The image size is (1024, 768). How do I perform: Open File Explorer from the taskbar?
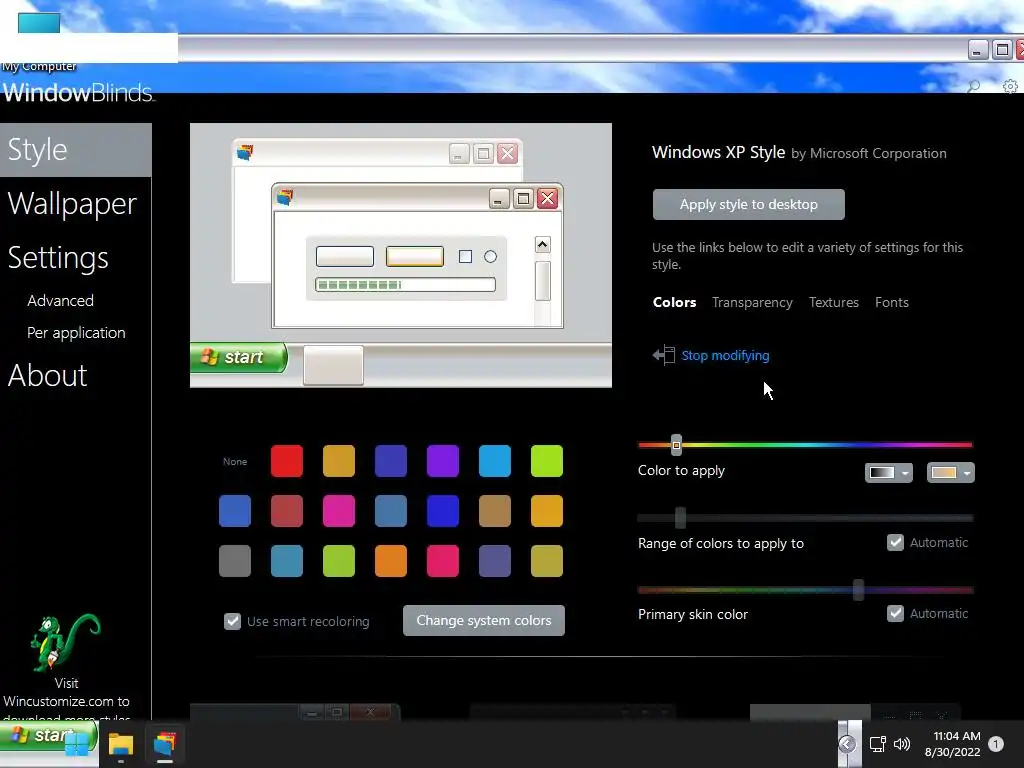[x=121, y=744]
